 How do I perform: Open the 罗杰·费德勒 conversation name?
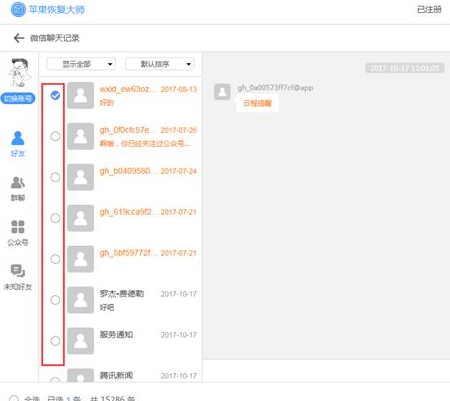tap(122, 294)
